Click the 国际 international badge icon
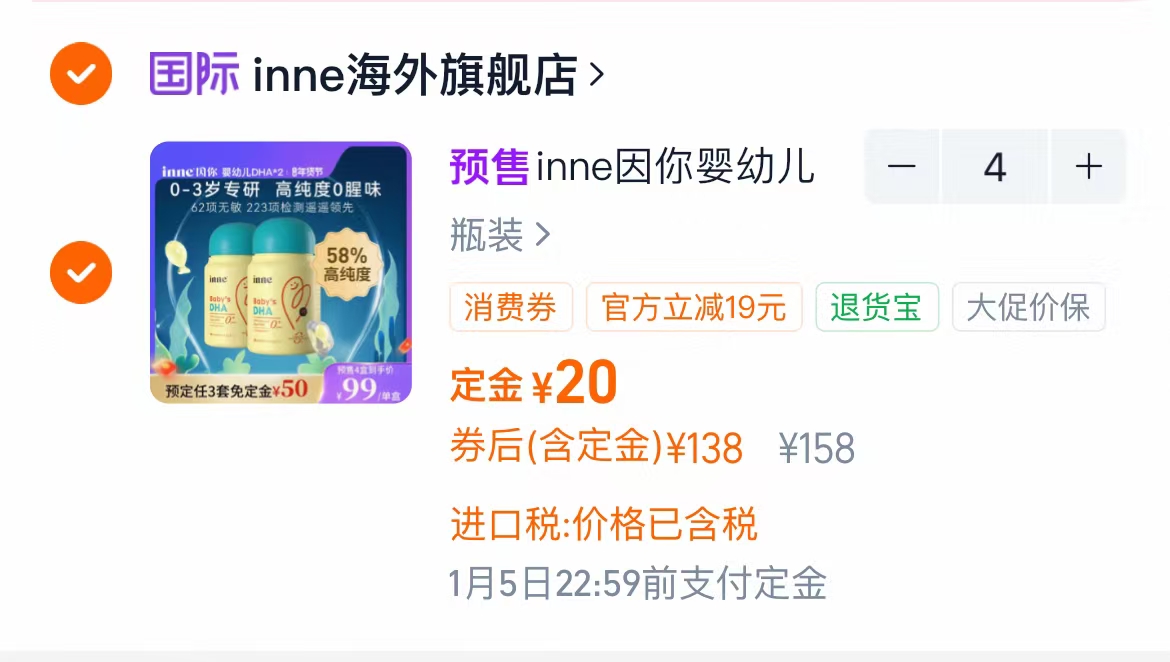 click(x=194, y=74)
